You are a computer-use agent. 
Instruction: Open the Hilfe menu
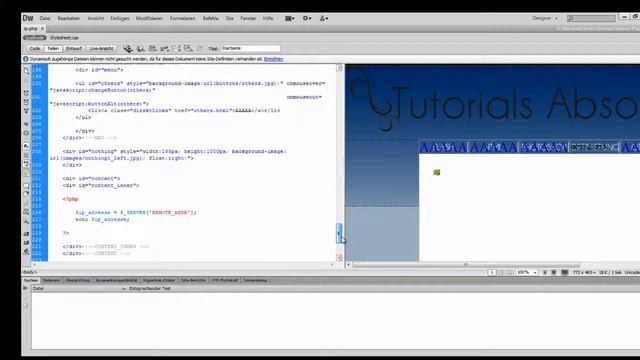268,18
